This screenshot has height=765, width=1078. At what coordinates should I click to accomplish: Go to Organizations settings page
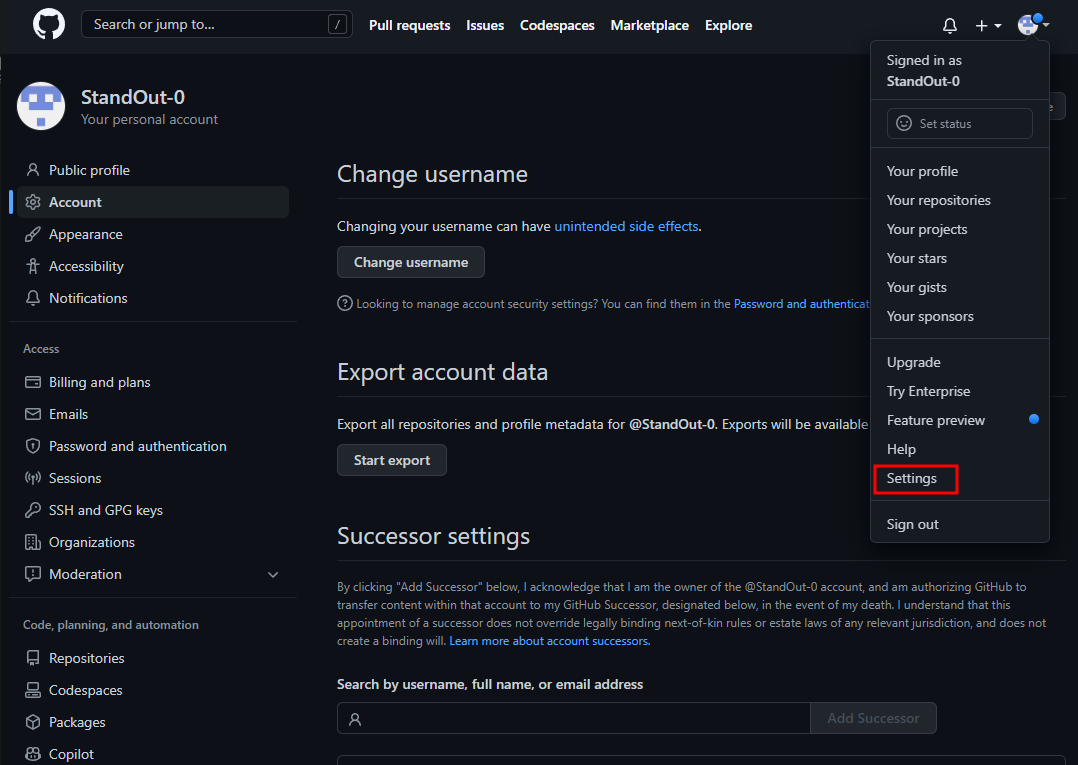[153, 542]
